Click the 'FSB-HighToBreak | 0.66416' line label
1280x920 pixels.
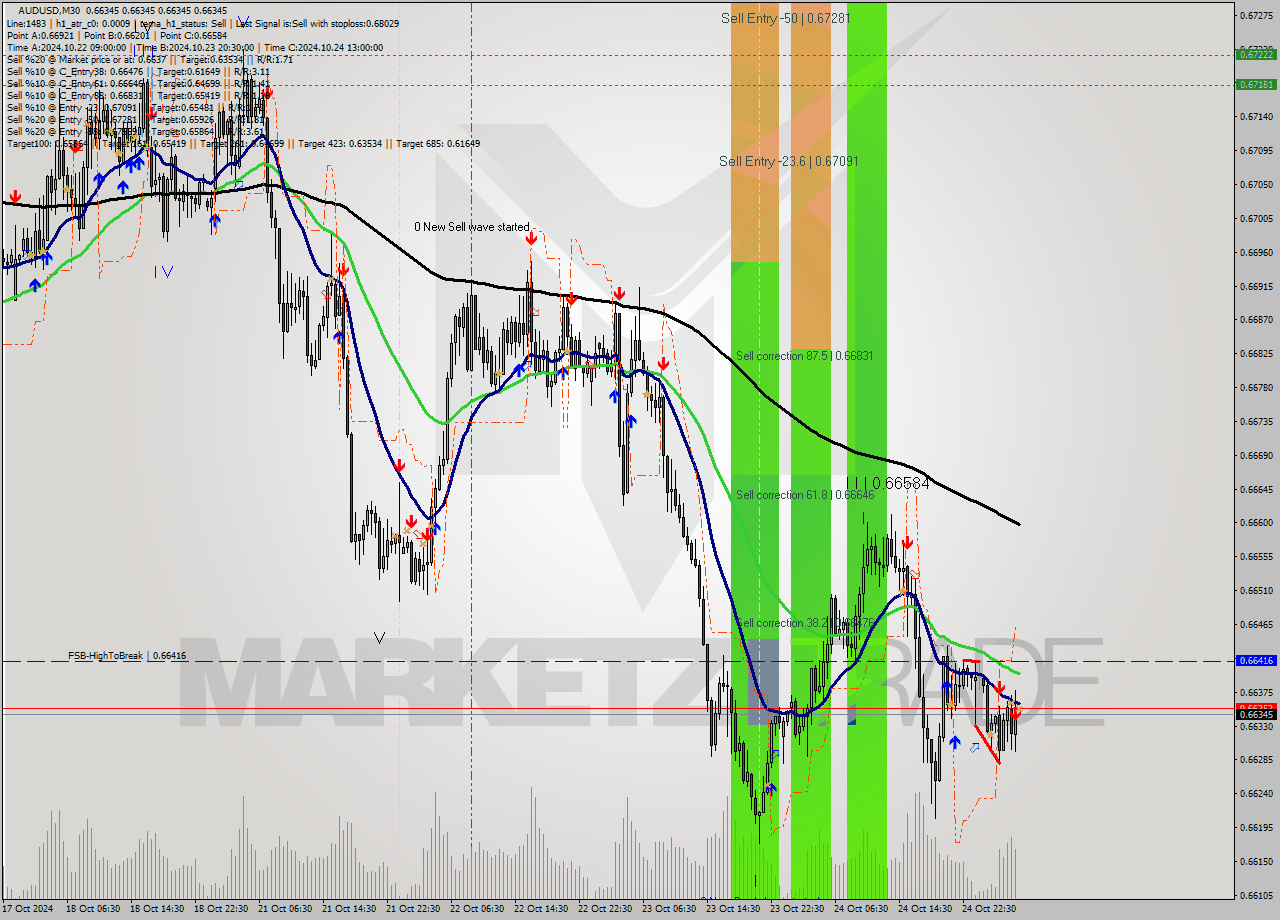pyautogui.click(x=127, y=656)
